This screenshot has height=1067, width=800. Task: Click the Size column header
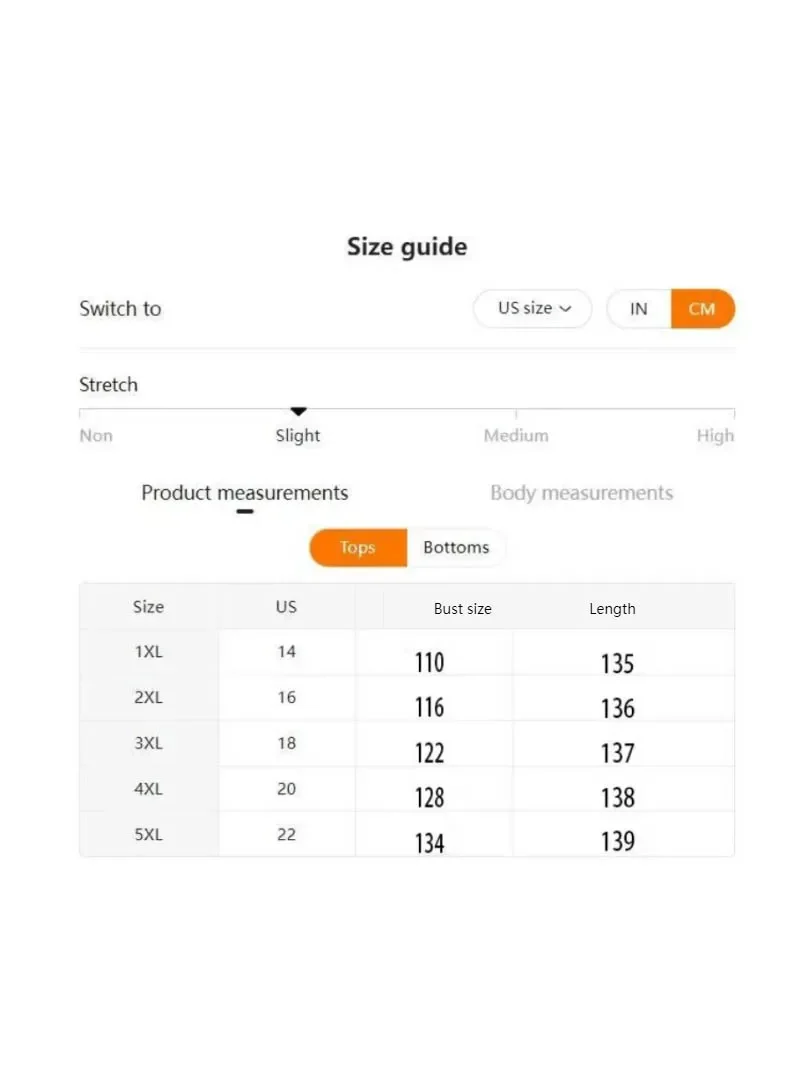(148, 607)
